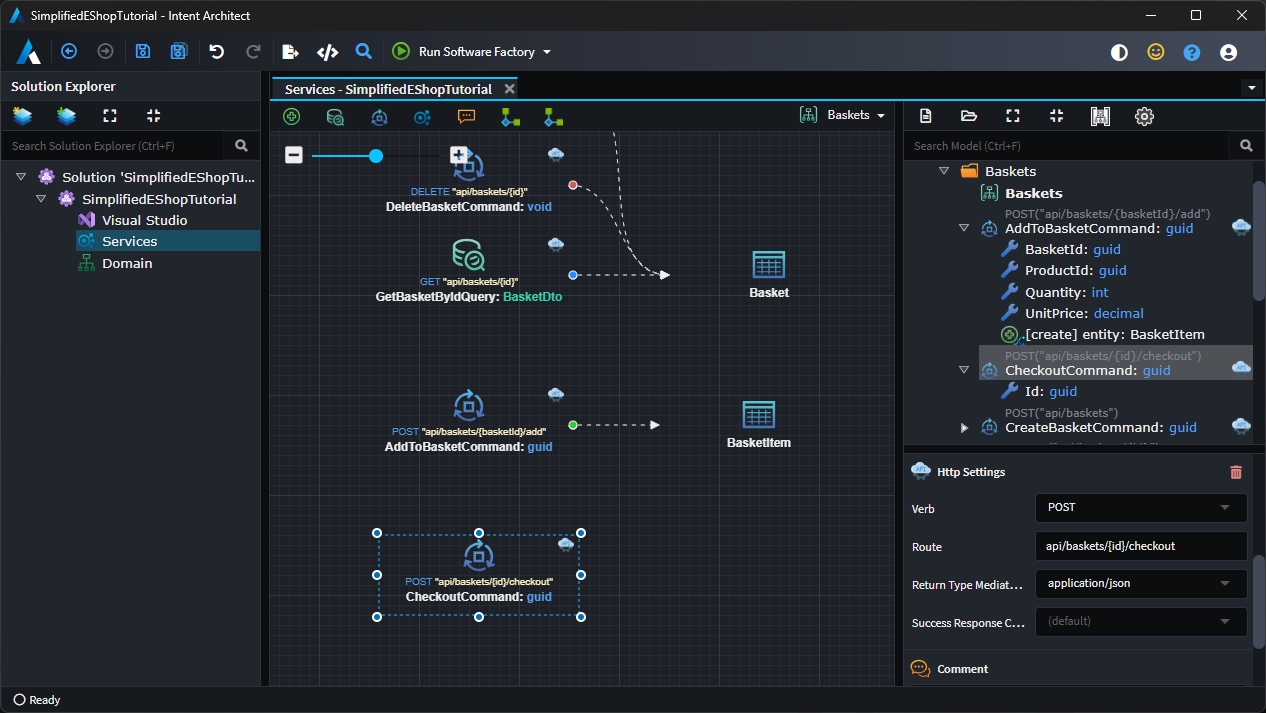
Task: Collapse the AddToBasketCommand tree node
Action: [964, 228]
